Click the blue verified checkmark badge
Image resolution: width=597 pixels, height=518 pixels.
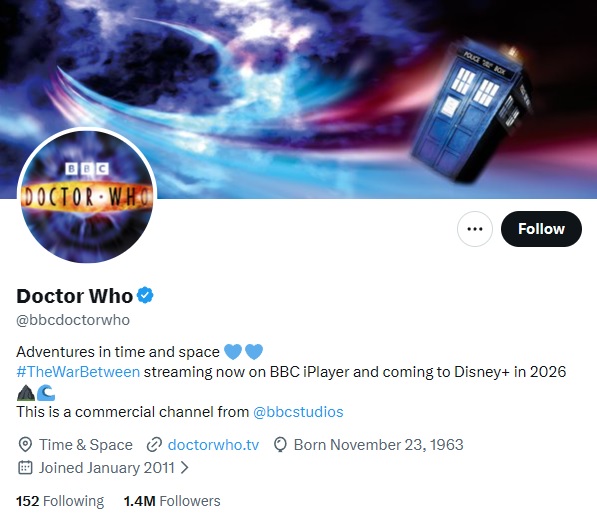tap(145, 295)
